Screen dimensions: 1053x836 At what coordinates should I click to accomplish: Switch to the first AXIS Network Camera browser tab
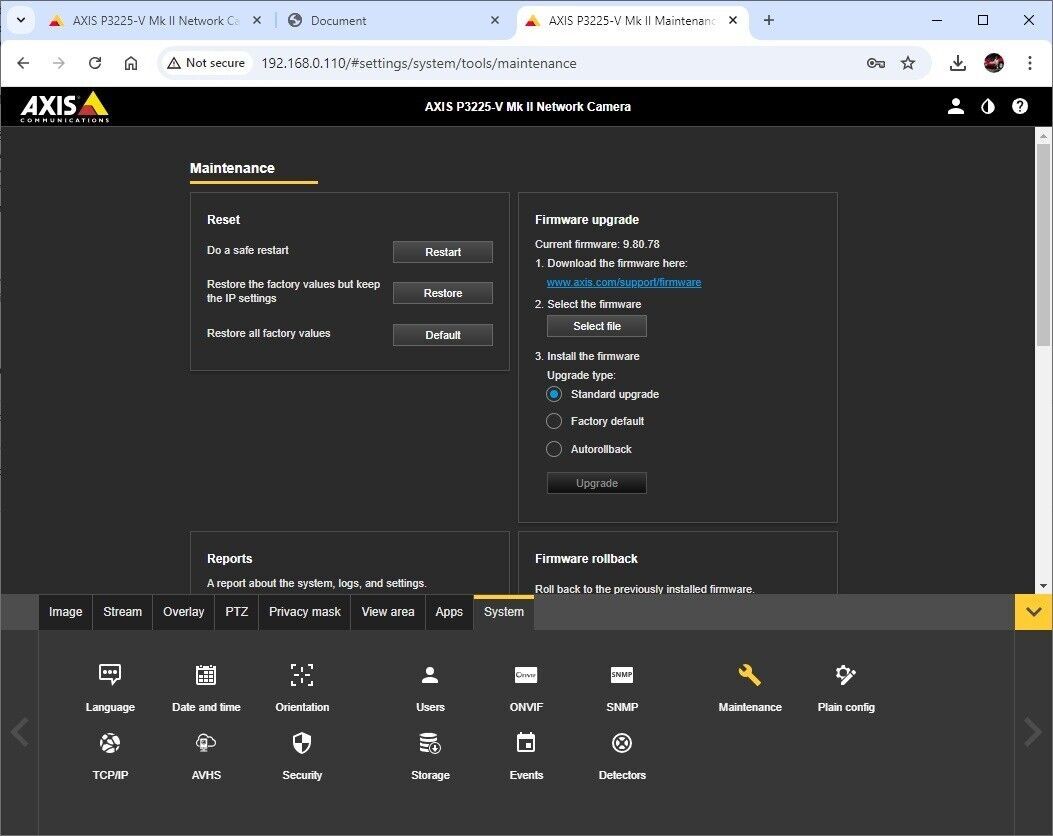click(x=154, y=21)
